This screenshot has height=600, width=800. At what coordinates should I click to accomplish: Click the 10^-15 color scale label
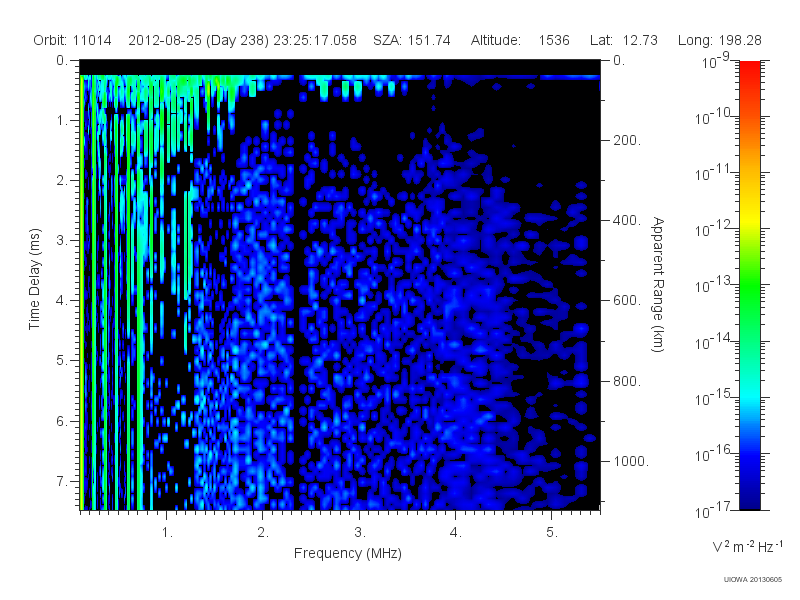tap(713, 397)
